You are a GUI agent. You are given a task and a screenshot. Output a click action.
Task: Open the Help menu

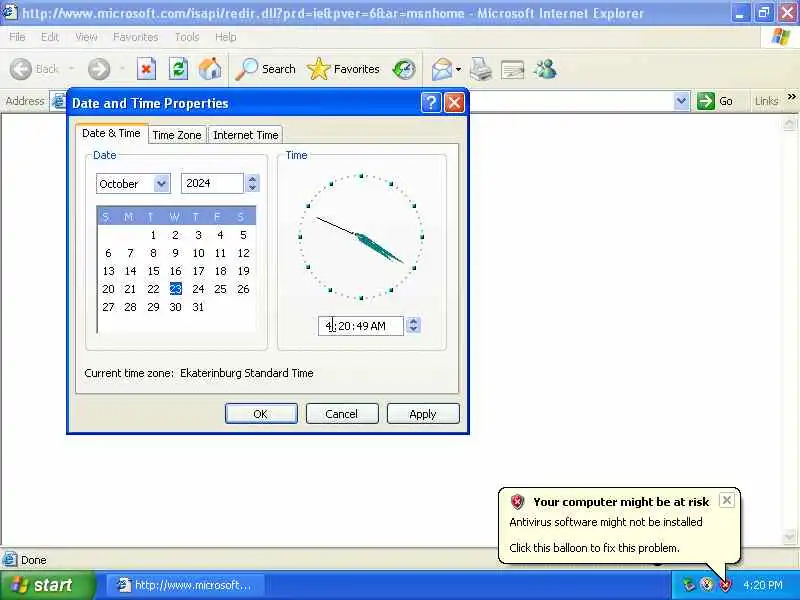pyautogui.click(x=225, y=37)
